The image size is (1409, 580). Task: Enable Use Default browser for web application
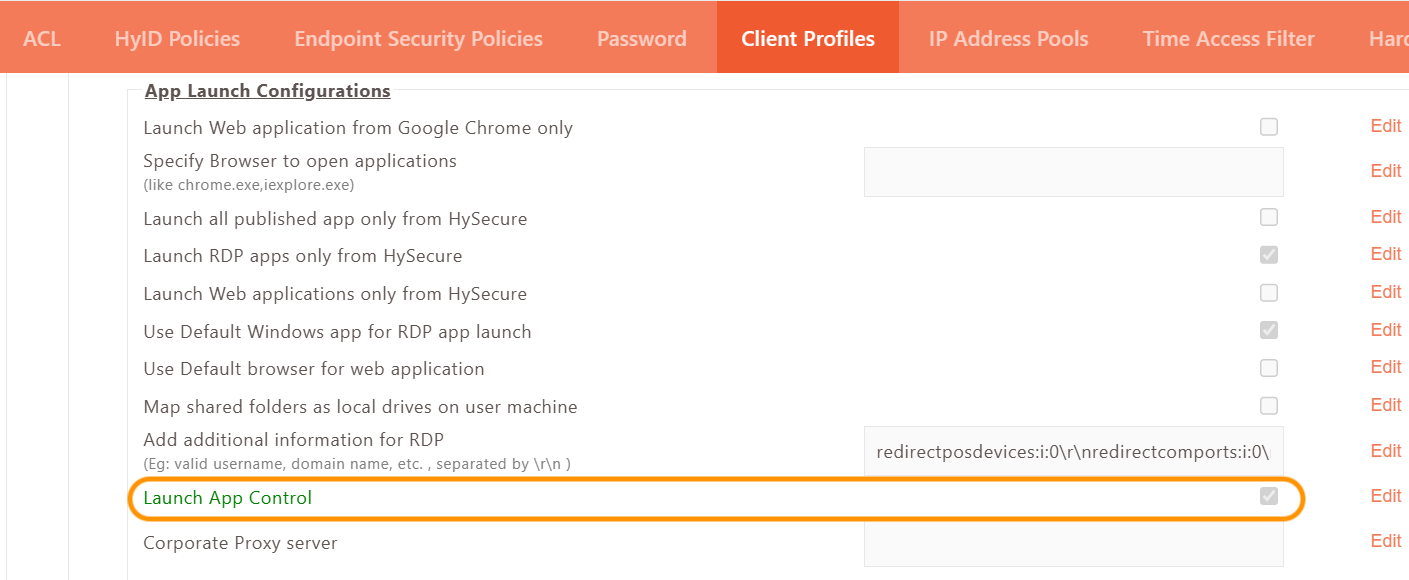(x=1269, y=368)
